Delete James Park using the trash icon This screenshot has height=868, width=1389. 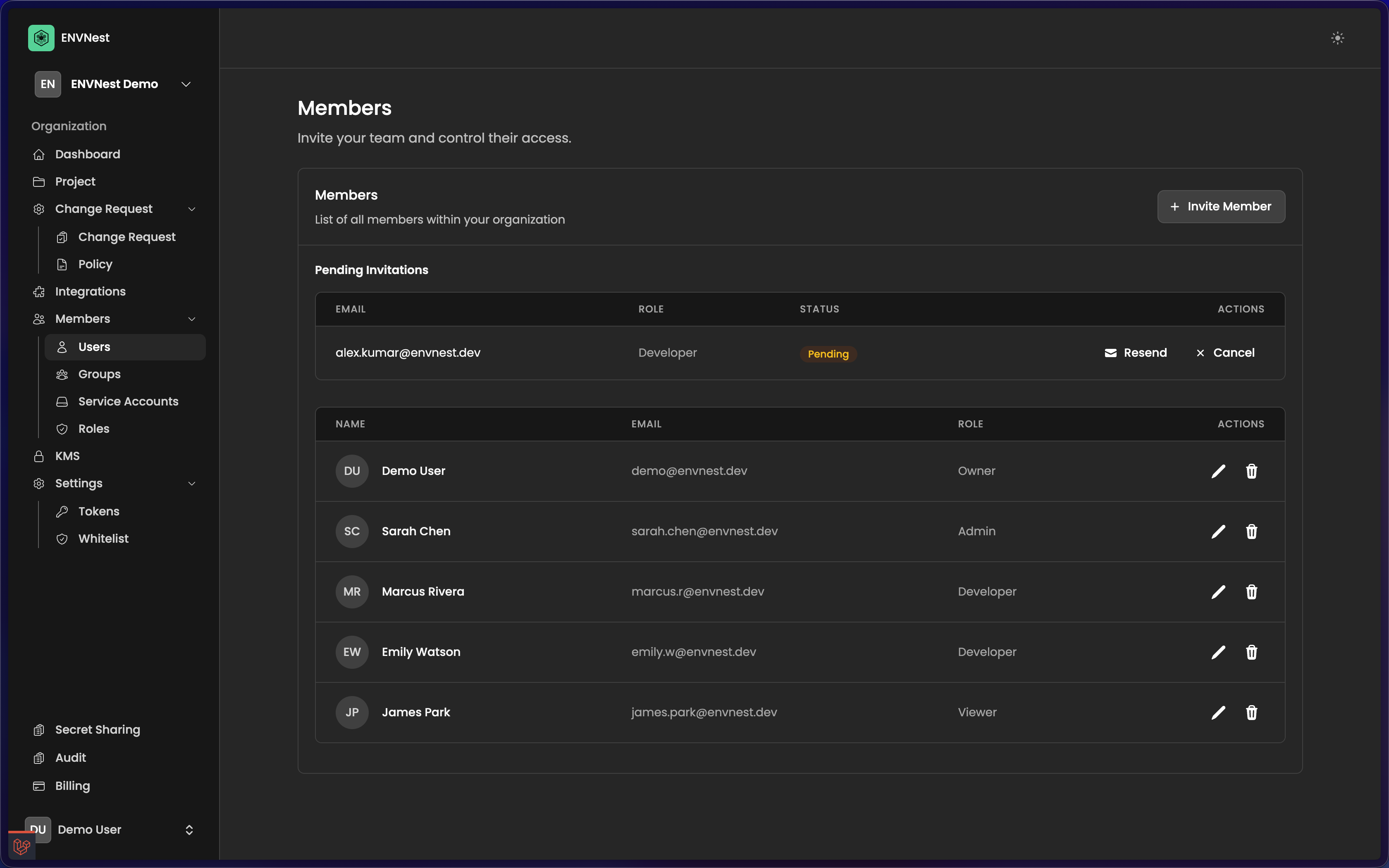click(x=1251, y=713)
